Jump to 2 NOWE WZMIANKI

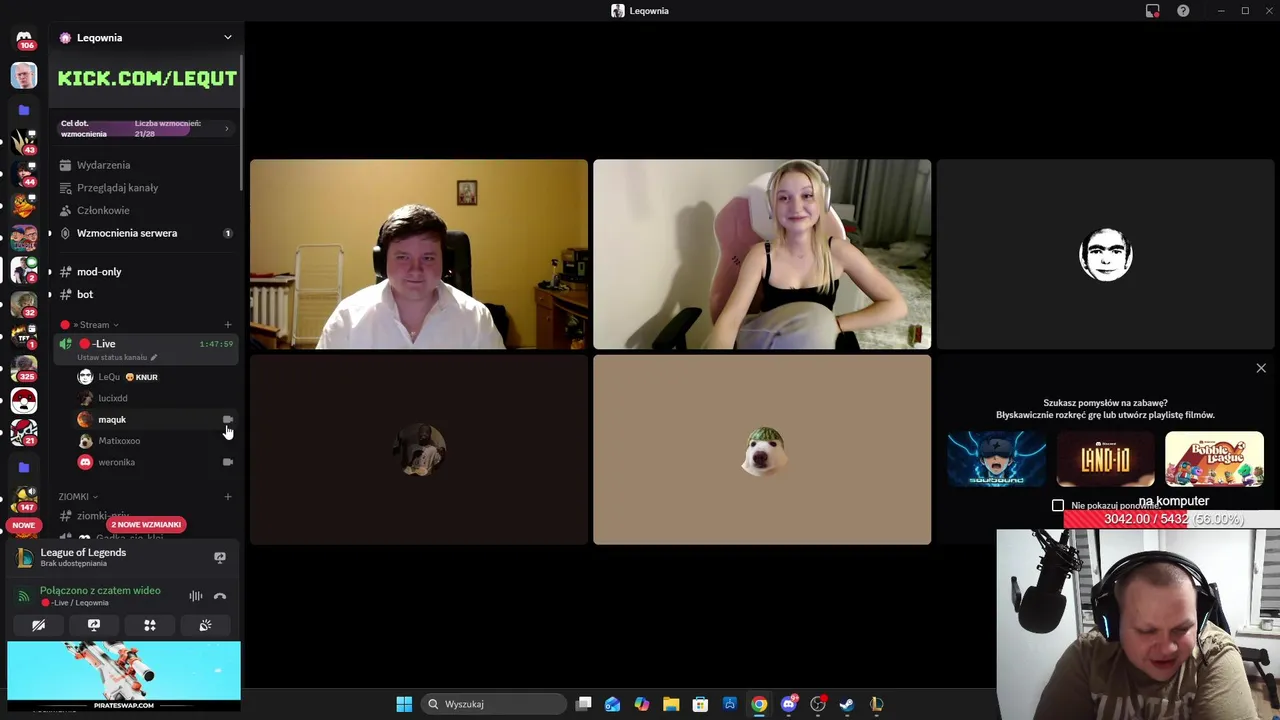tap(146, 525)
